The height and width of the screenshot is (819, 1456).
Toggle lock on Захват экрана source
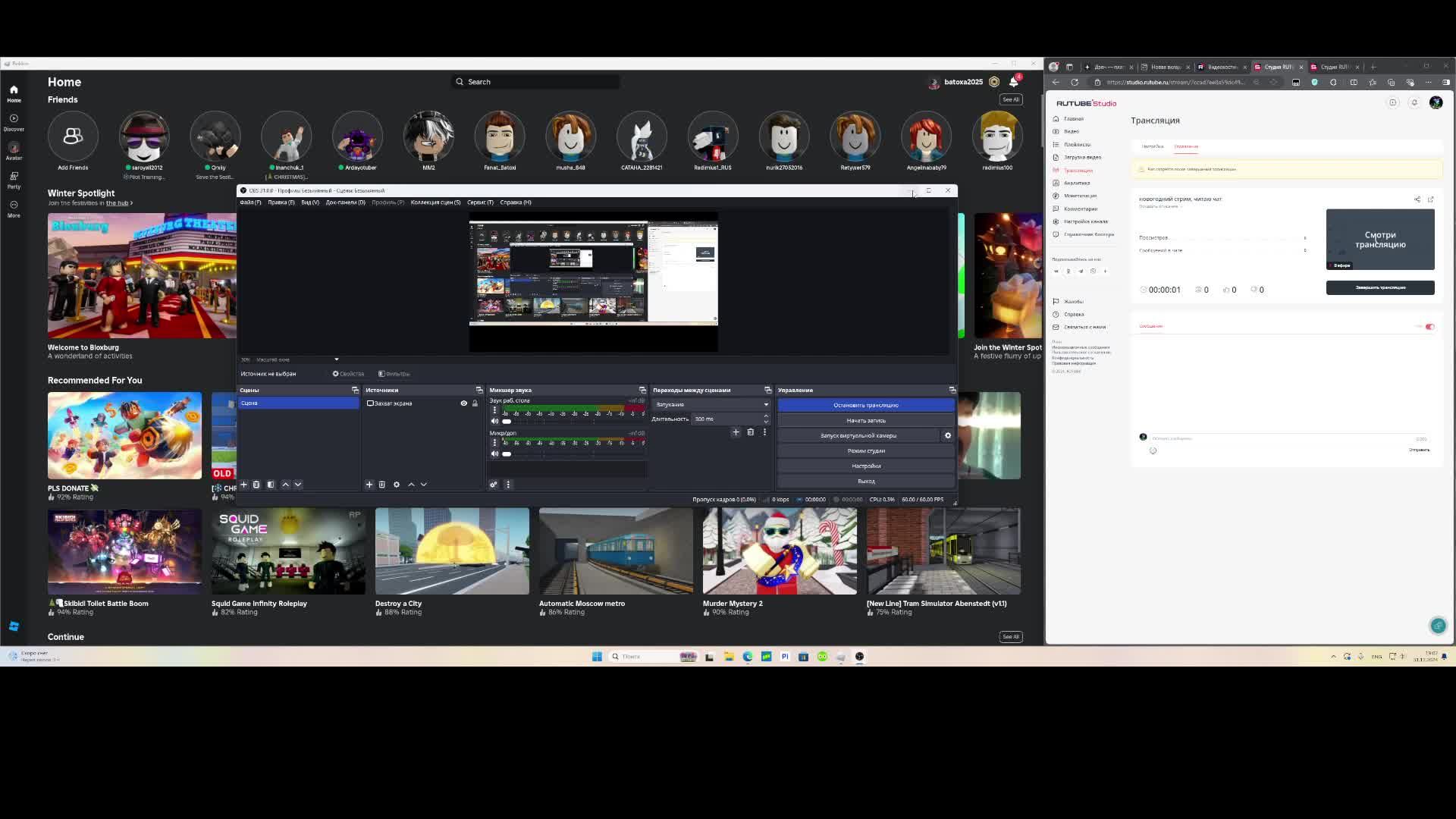click(x=475, y=403)
